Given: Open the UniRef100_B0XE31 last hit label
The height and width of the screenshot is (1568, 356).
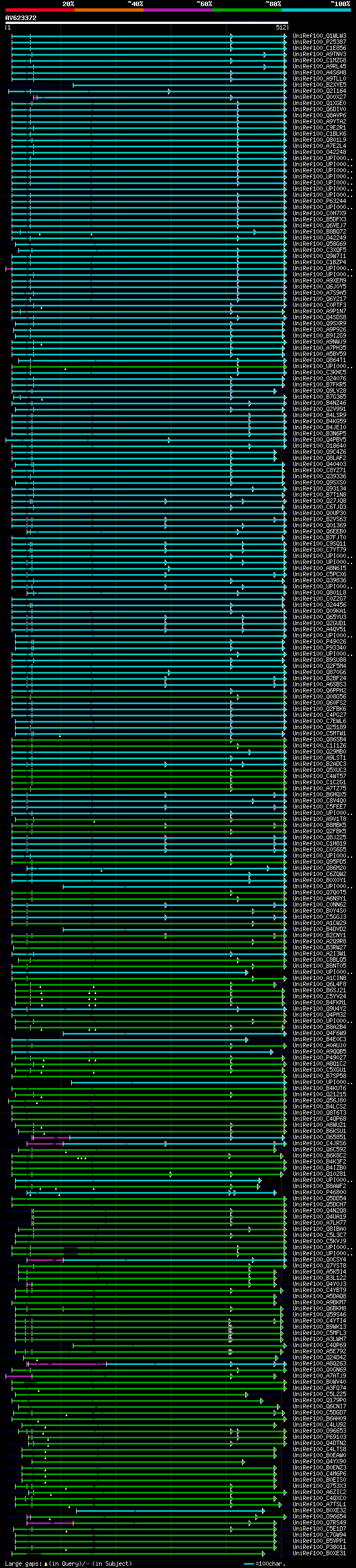Looking at the screenshot, I should pyautogui.click(x=319, y=1553).
